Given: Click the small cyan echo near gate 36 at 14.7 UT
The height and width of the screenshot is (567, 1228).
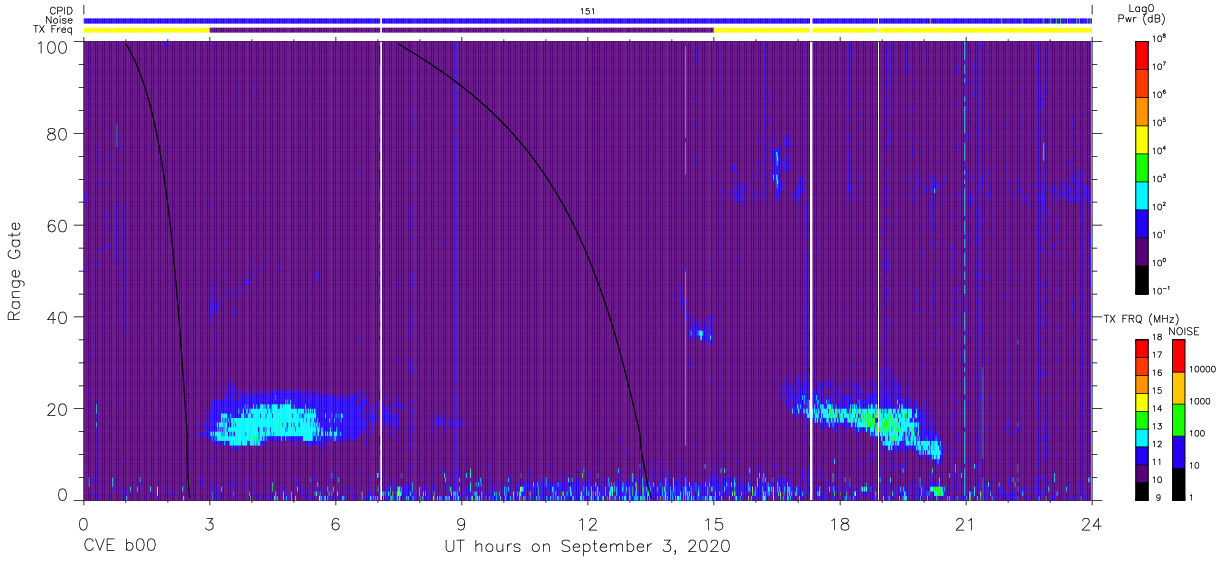Looking at the screenshot, I should pos(701,334).
